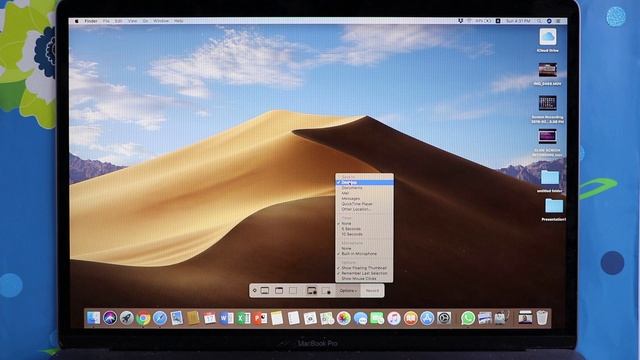Open the View menu

pos(133,21)
